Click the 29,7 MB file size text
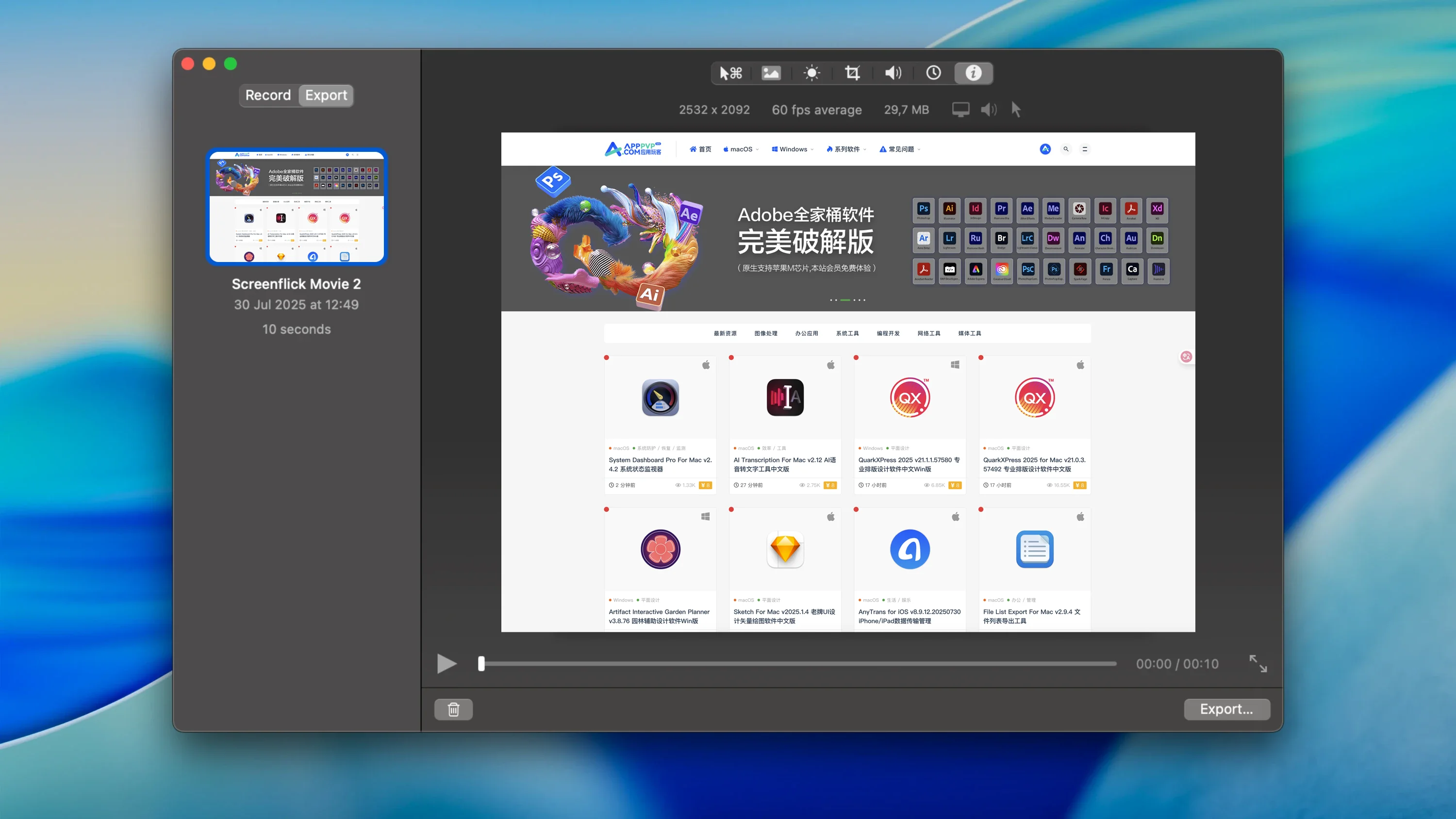The height and width of the screenshot is (819, 1456). coord(907,110)
